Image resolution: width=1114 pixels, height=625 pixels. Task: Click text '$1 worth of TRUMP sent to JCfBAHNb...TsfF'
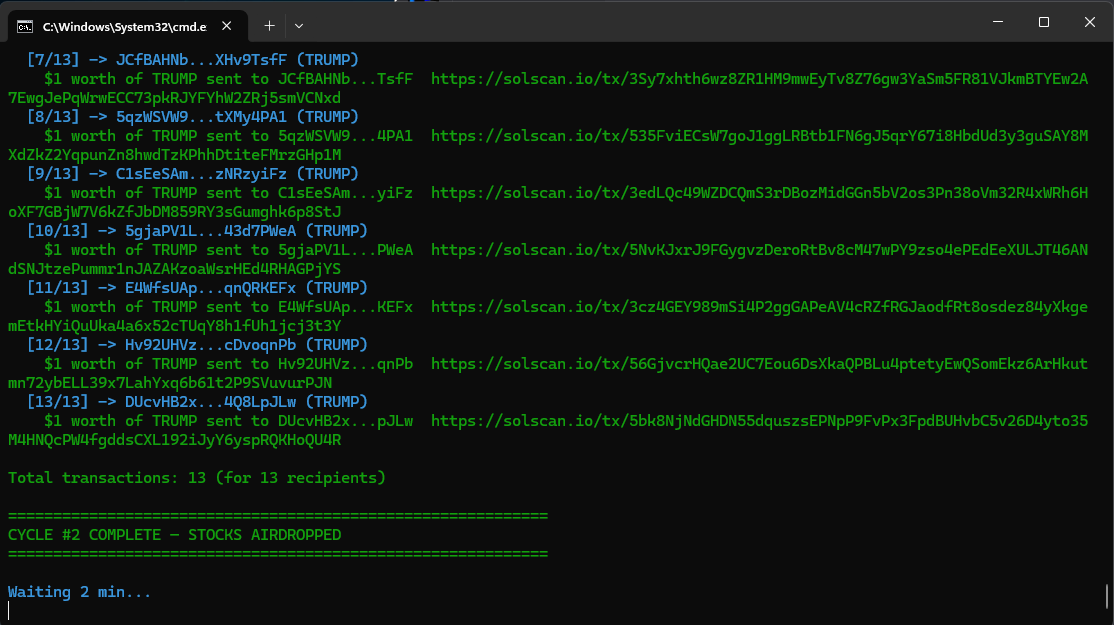click(228, 79)
